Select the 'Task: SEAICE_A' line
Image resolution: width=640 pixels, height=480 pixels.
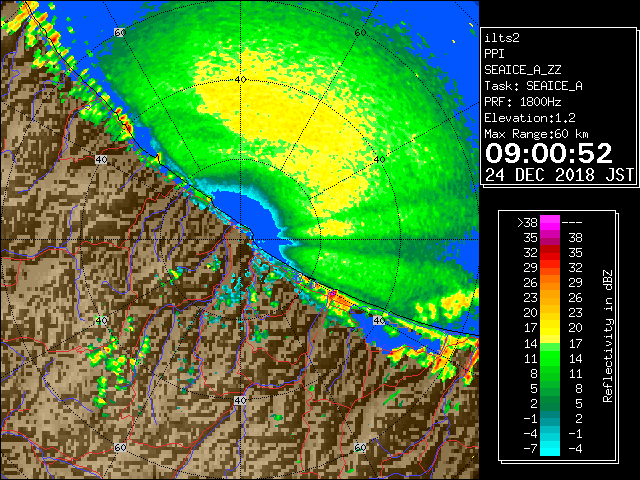(x=533, y=86)
